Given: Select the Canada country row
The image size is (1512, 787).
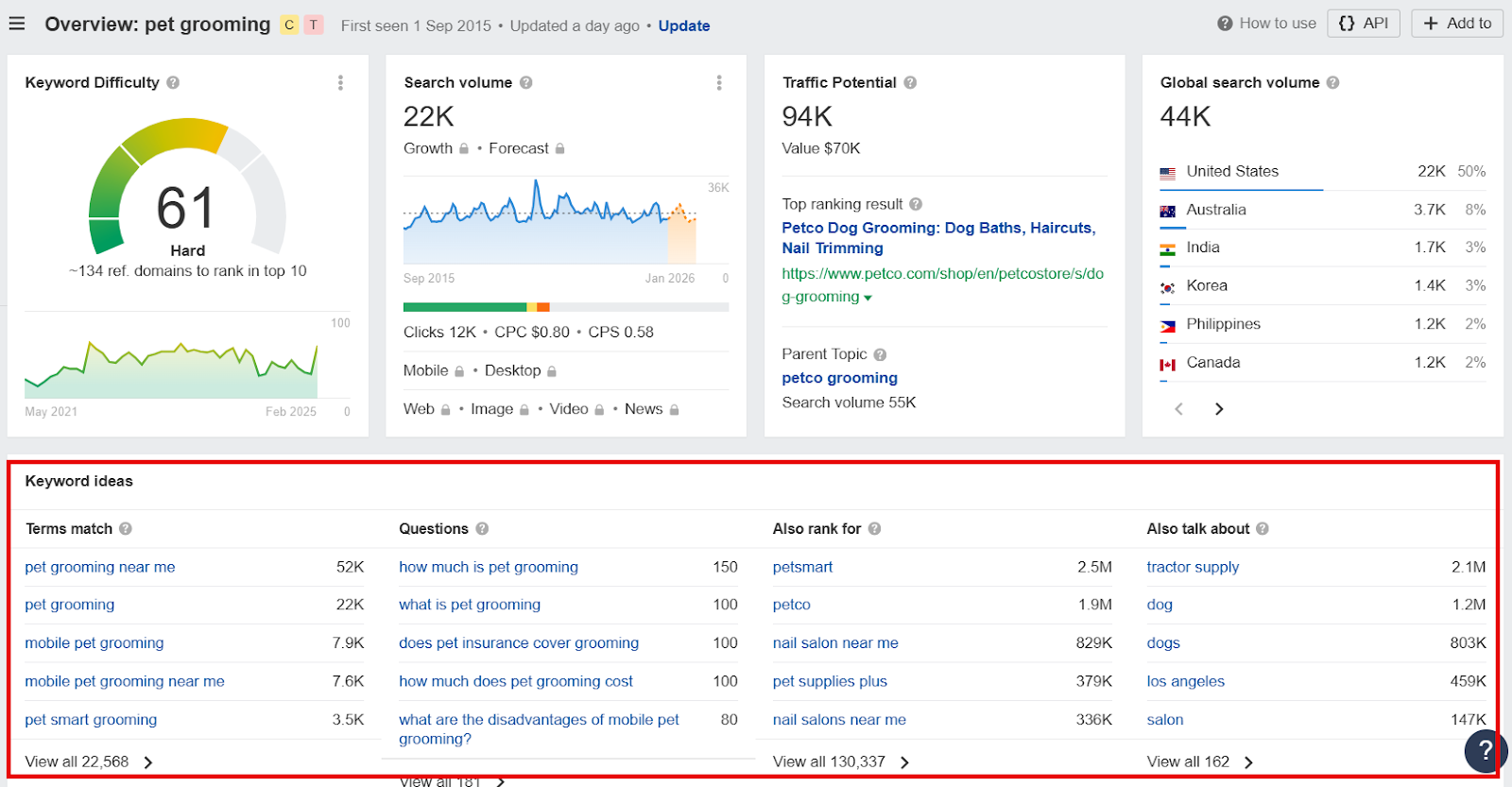Looking at the screenshot, I should point(1323,363).
